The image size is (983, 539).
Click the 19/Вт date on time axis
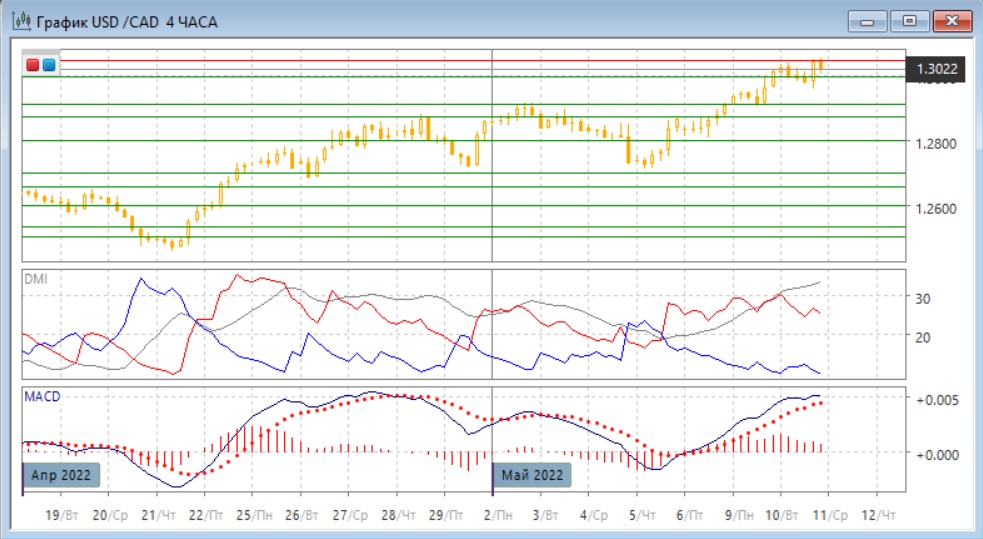pyautogui.click(x=62, y=514)
